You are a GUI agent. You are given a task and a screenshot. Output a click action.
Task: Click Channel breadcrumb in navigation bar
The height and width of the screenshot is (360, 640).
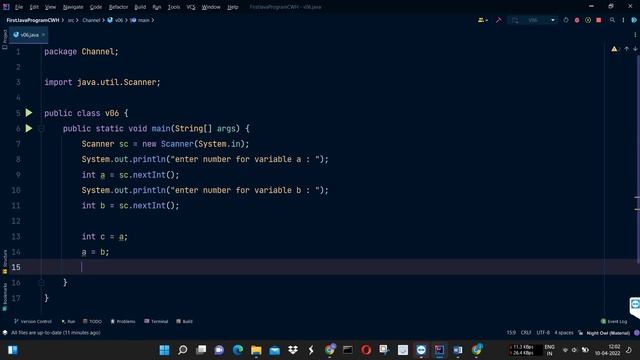point(91,20)
